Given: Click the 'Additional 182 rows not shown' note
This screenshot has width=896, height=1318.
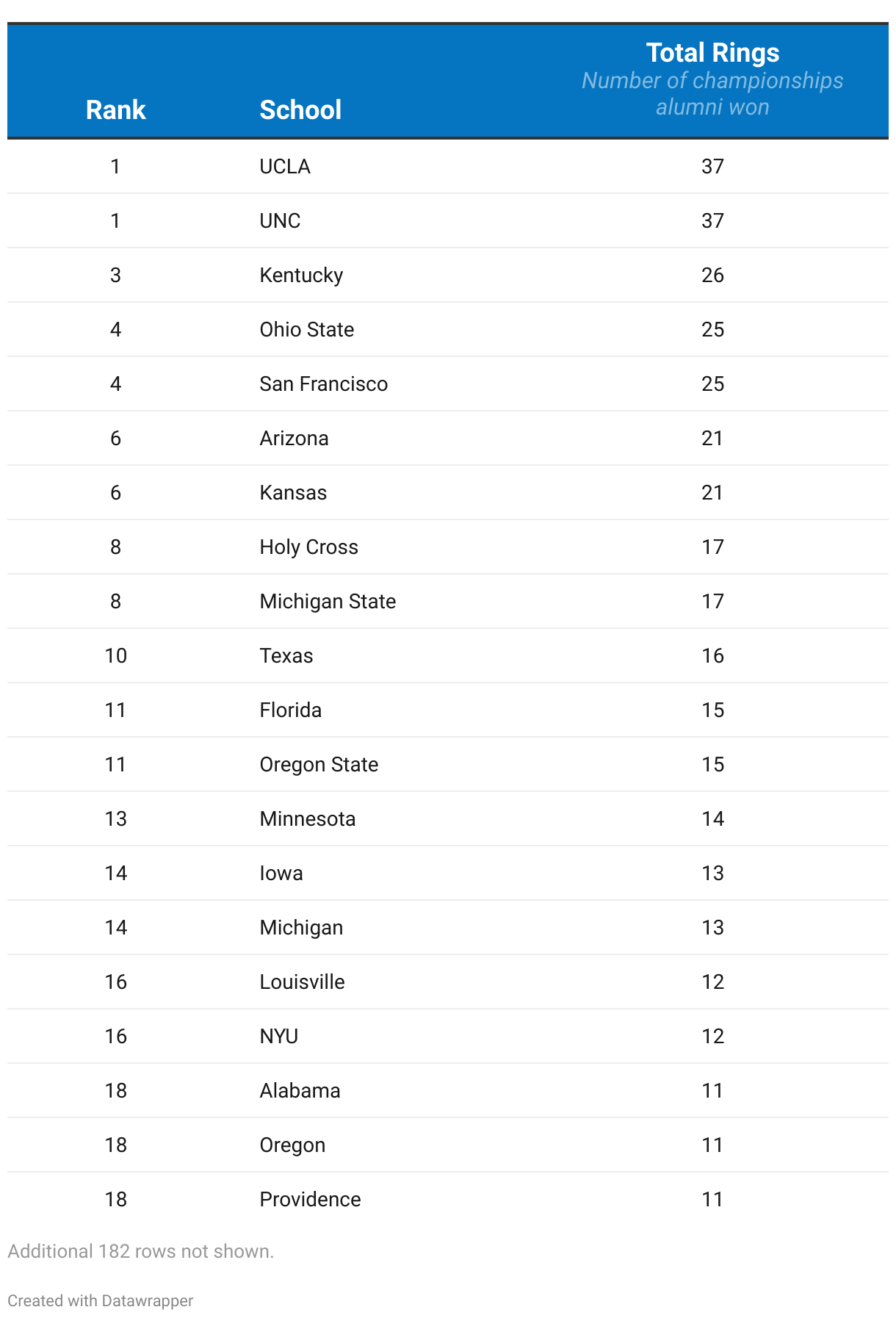Looking at the screenshot, I should pyautogui.click(x=140, y=1251).
